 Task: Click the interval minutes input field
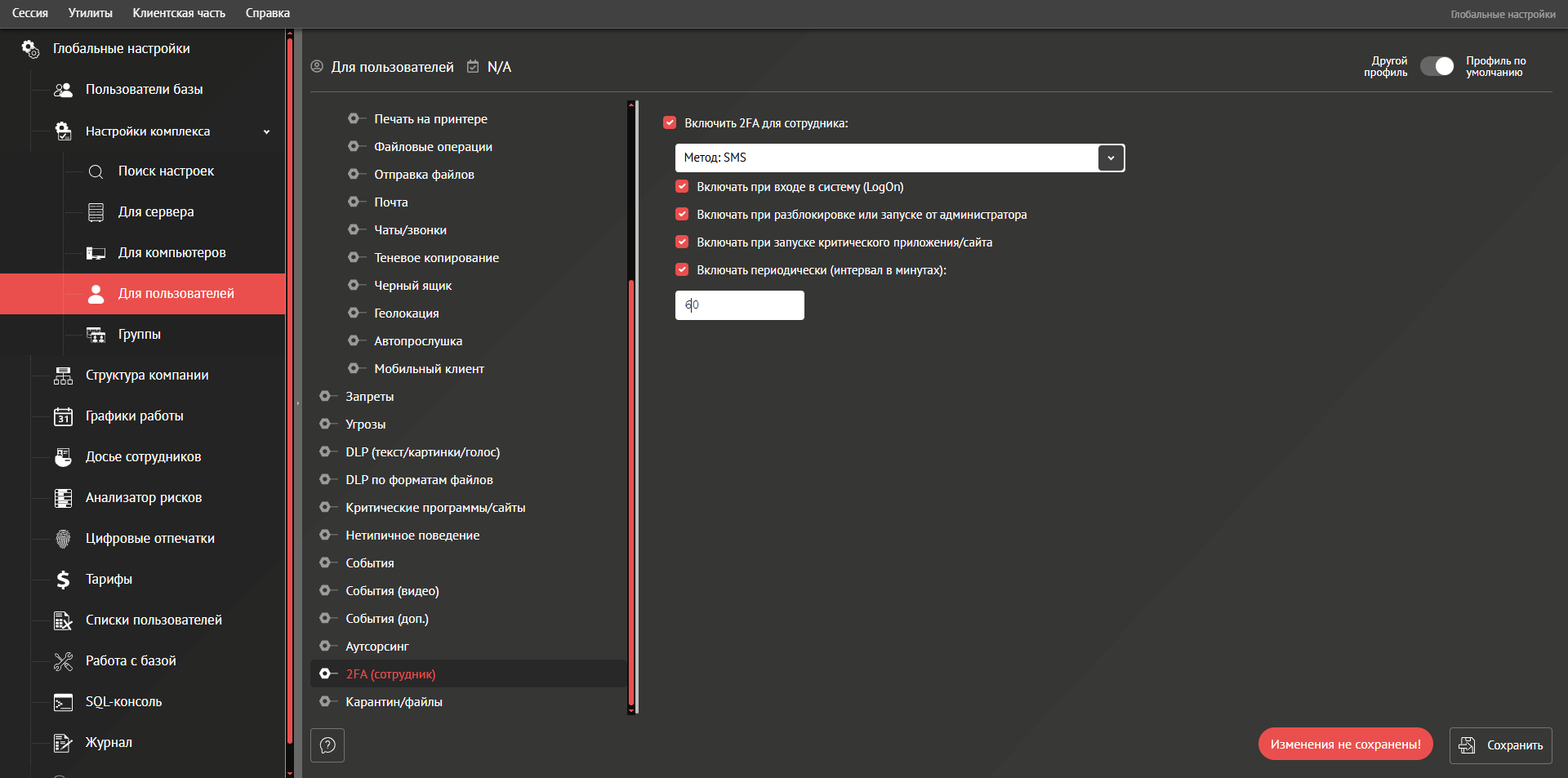click(739, 305)
